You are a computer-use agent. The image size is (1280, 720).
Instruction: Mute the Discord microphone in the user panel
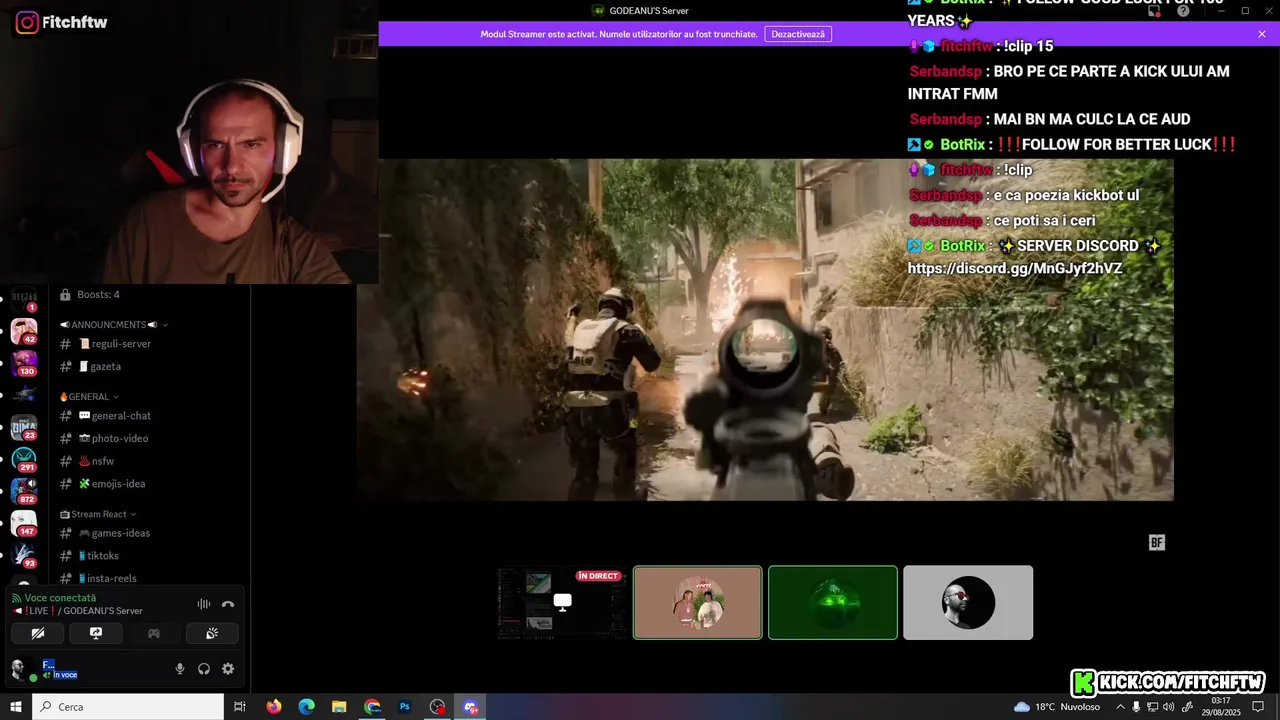click(x=180, y=669)
